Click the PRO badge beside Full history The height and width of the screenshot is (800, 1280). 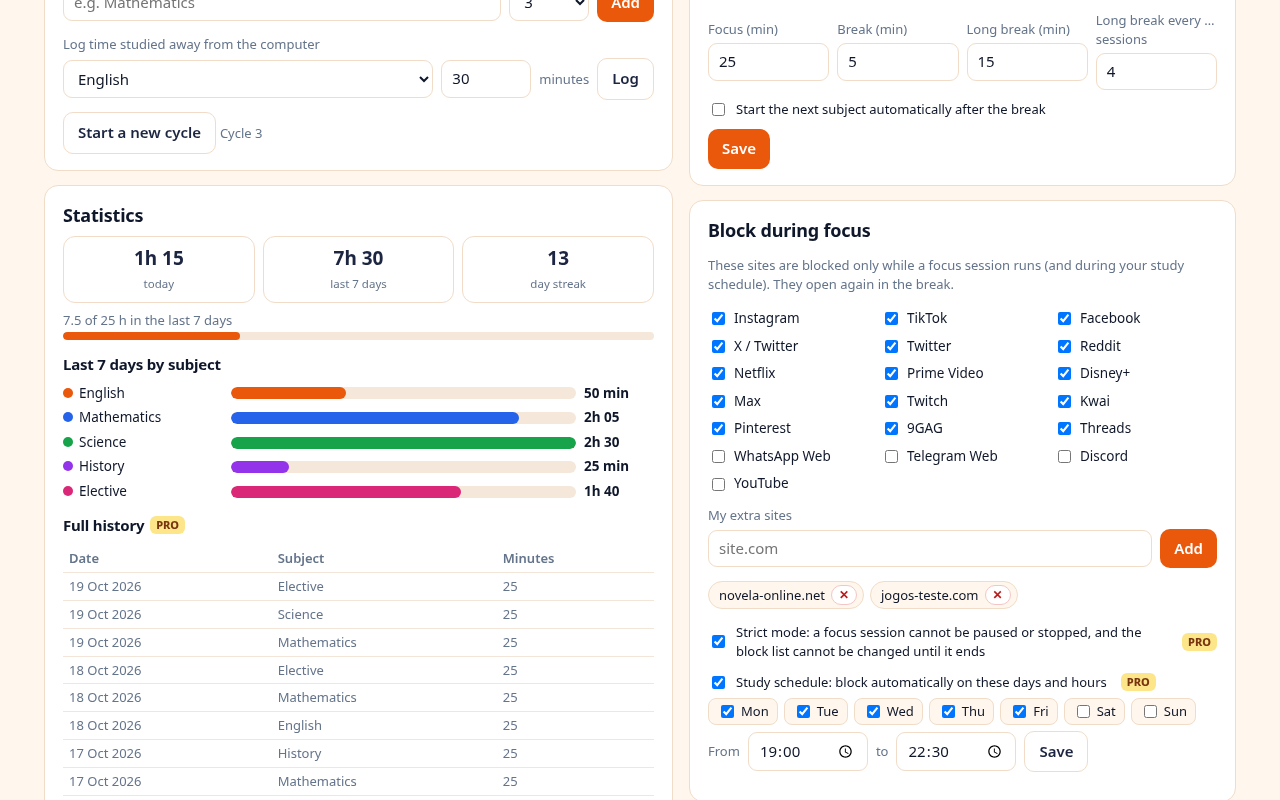(x=167, y=525)
